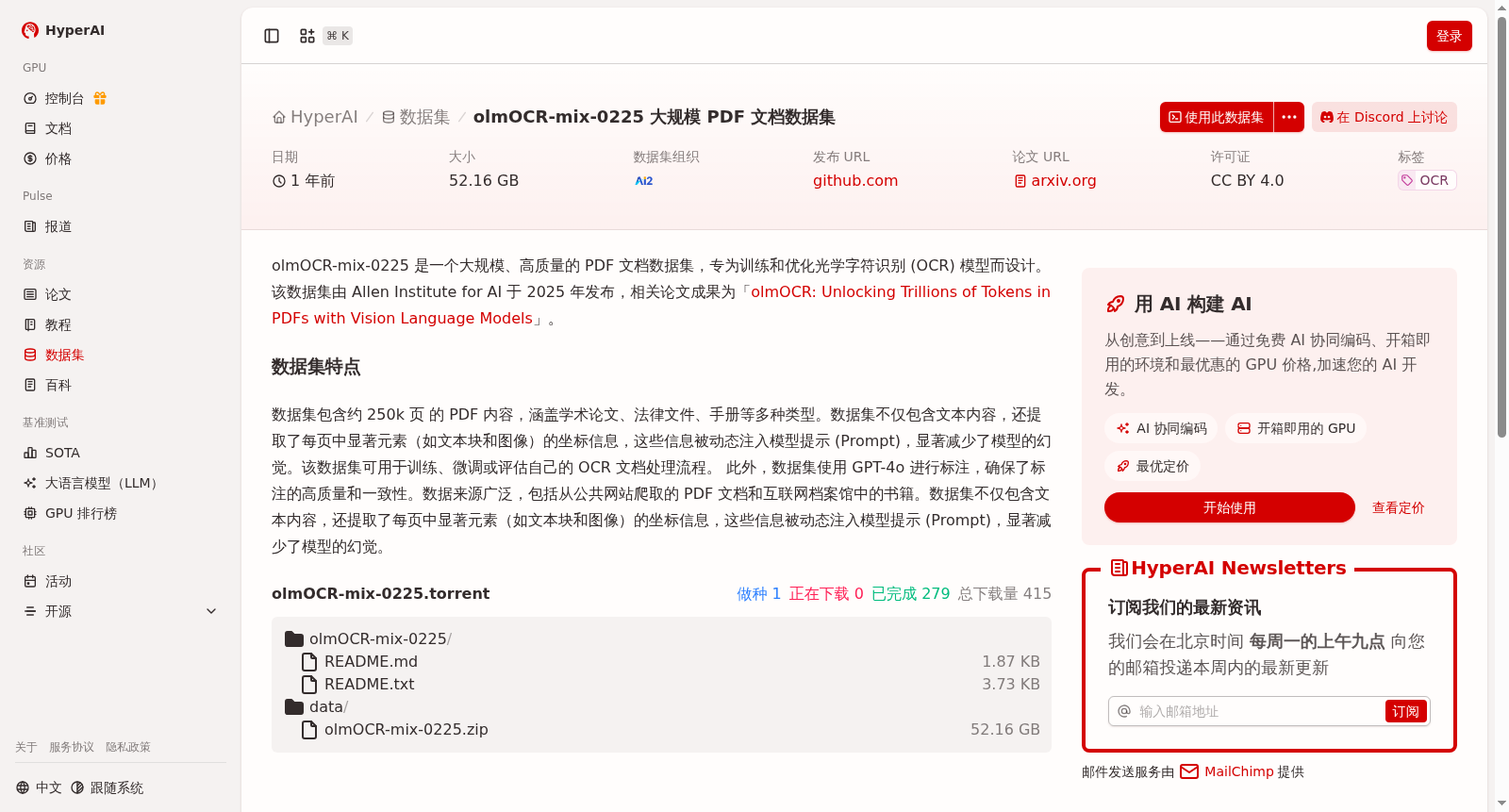The width and height of the screenshot is (1509, 812).
Task: Change theme with 跟随系统 toggle
Action: coord(108,787)
